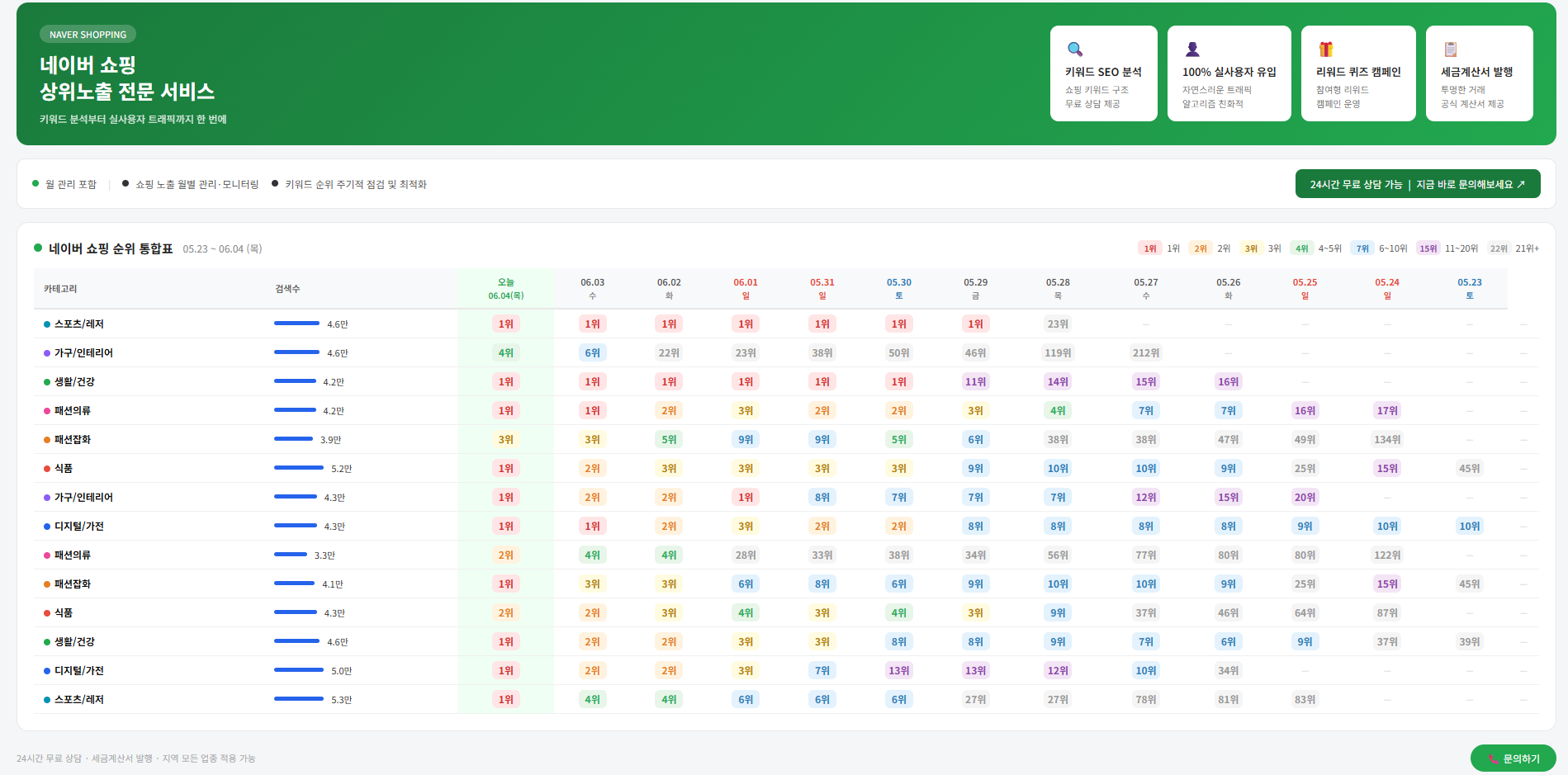Select the 키워드 SEO 분석 card title
Screen dimensions: 1568x775
[x=1103, y=72]
